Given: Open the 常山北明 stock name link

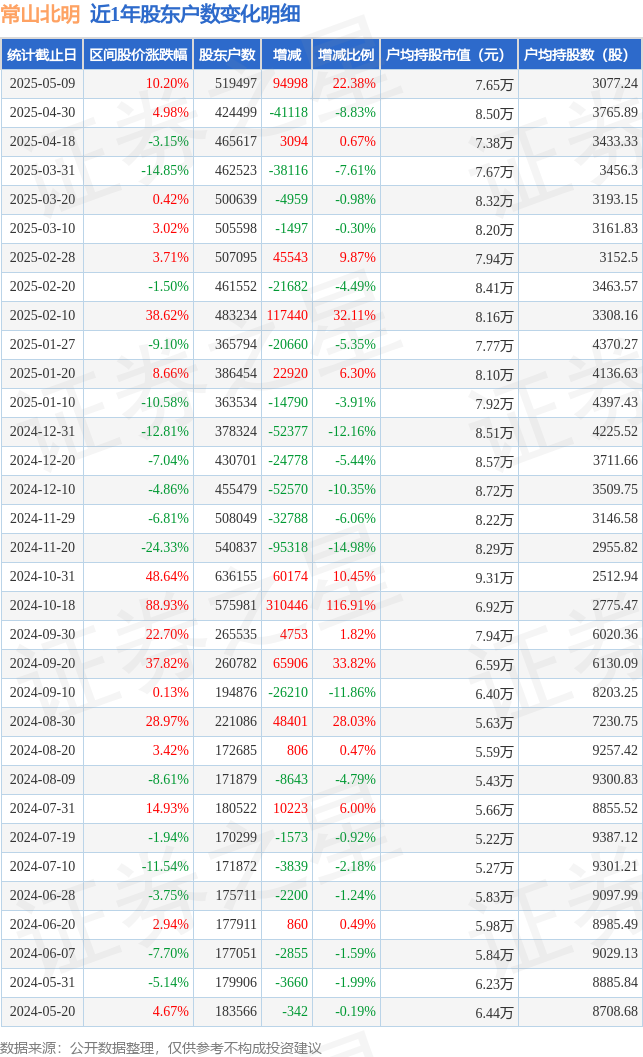Looking at the screenshot, I should [40, 14].
